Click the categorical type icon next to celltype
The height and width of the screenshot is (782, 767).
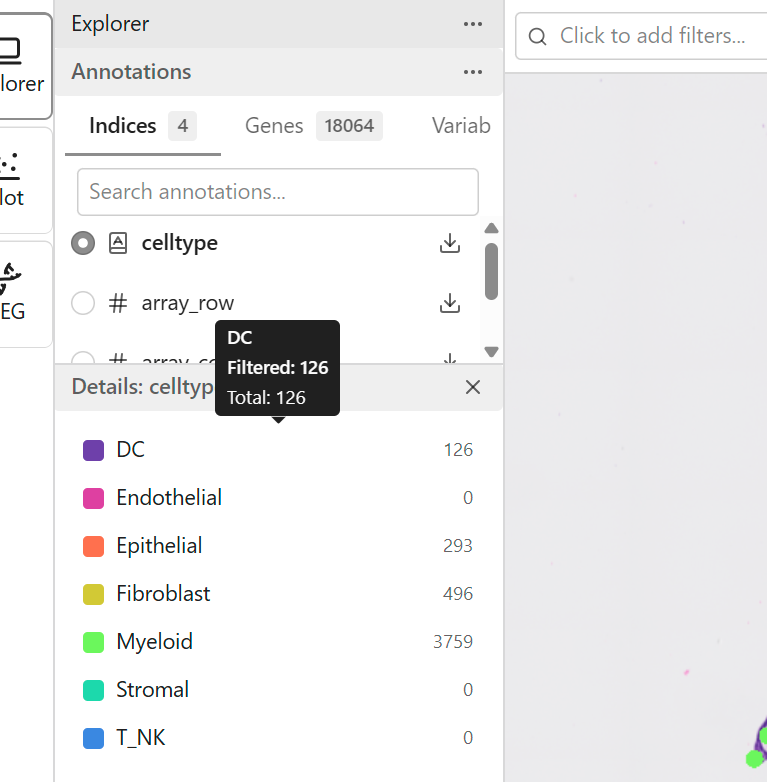(118, 243)
